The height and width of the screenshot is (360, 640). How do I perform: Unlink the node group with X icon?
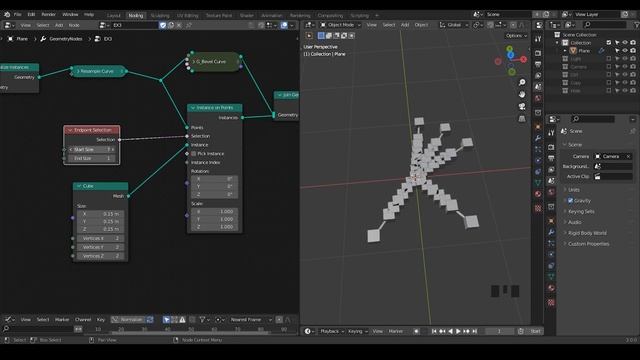(x=179, y=25)
